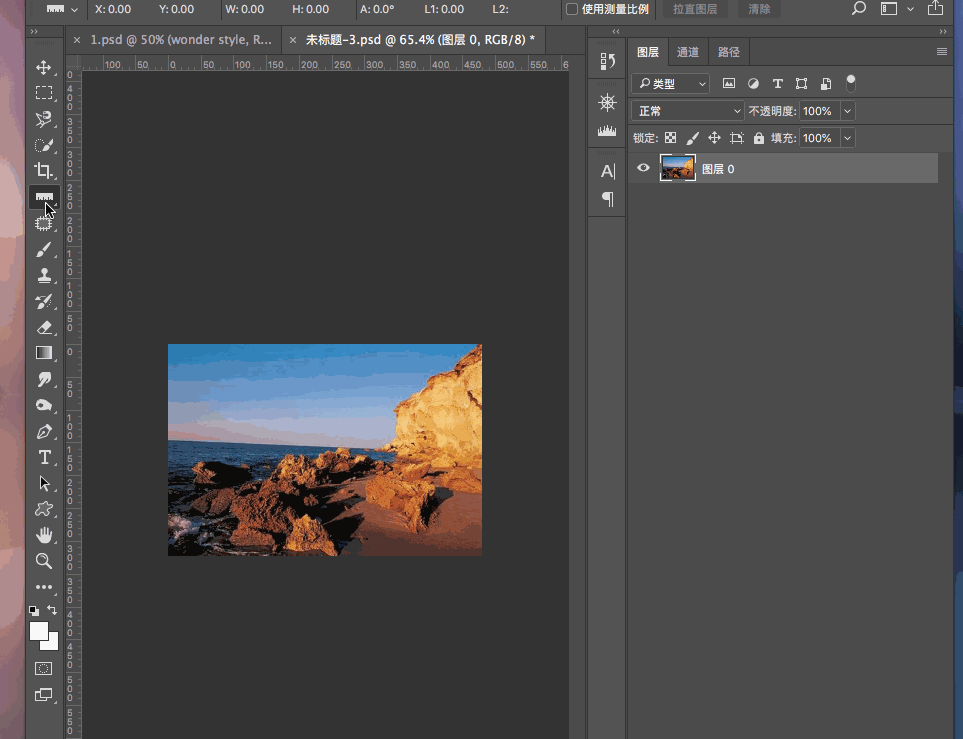Activate the Horizontal Type tool
The image size is (963, 739).
tap(44, 457)
